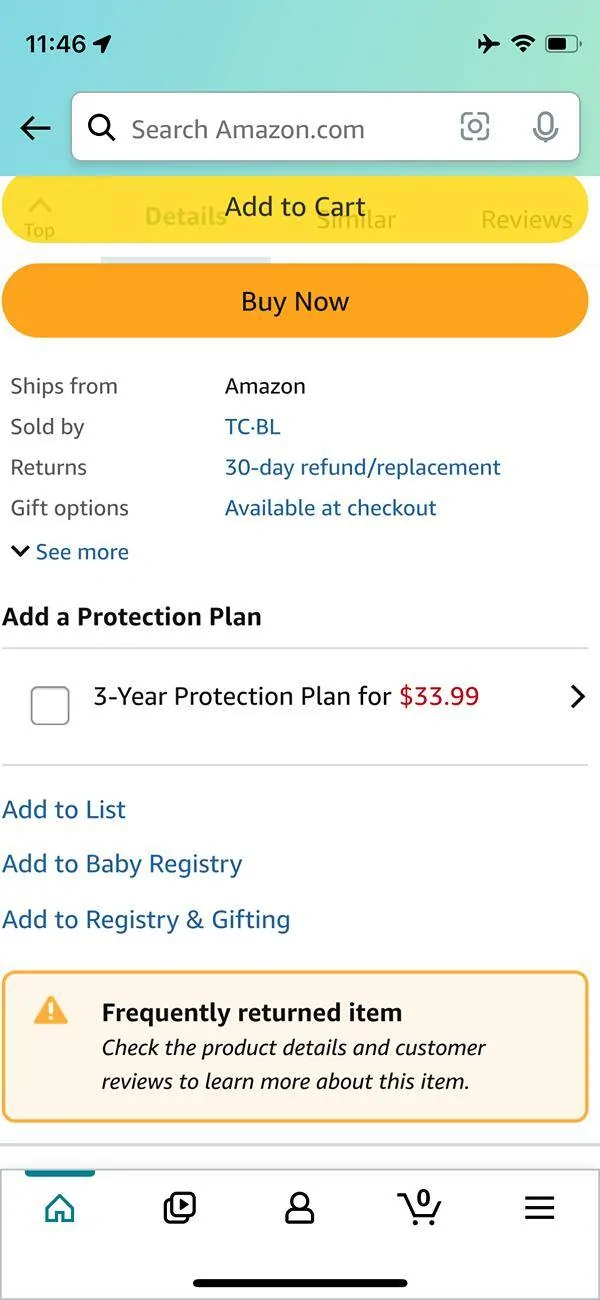This screenshot has height=1300, width=600.
Task: Open the shopping cart icon
Action: [420, 1207]
